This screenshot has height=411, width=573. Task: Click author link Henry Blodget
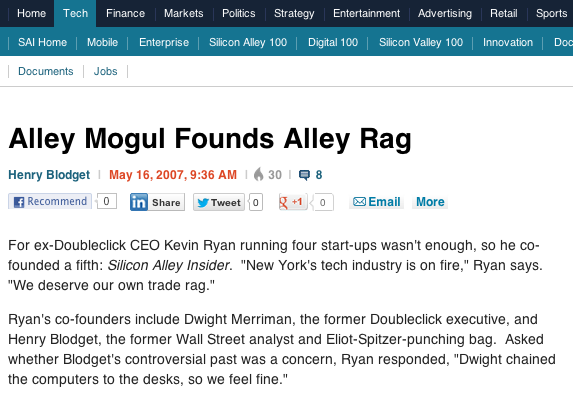(x=49, y=175)
